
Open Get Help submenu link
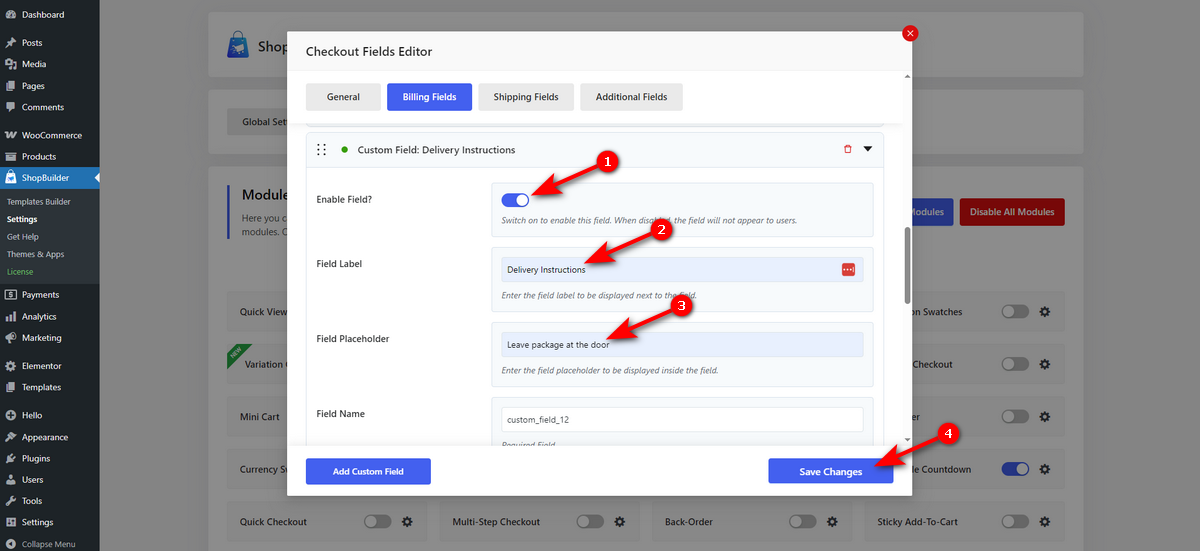tap(23, 237)
